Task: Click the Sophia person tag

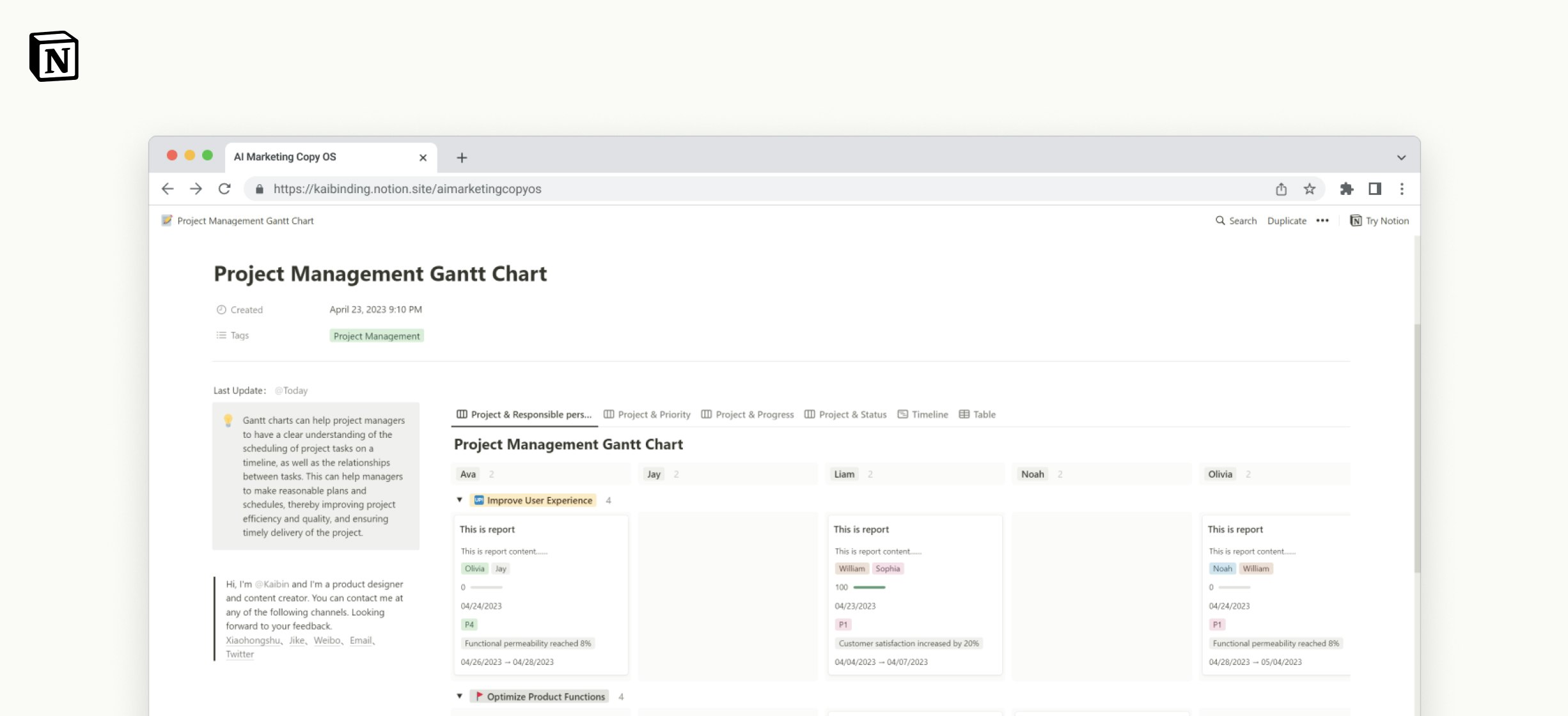Action: coord(888,568)
